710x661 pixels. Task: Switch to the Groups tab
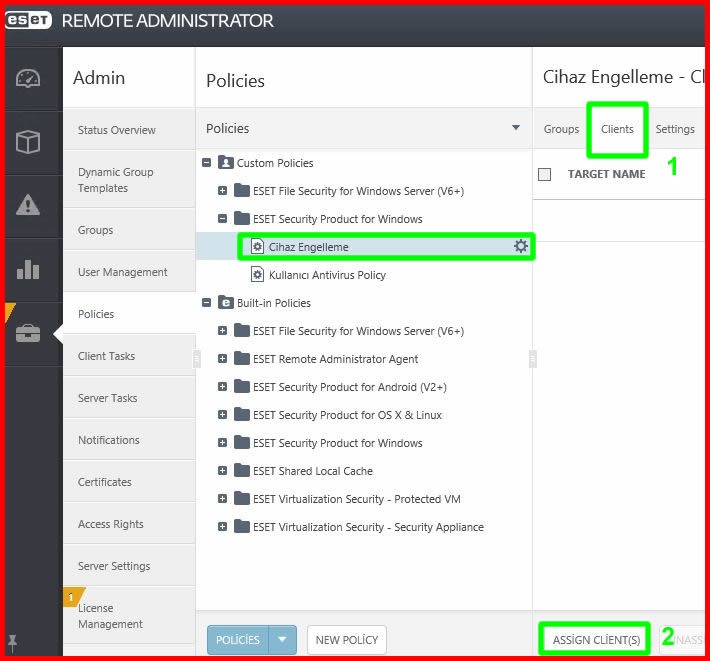tap(561, 129)
